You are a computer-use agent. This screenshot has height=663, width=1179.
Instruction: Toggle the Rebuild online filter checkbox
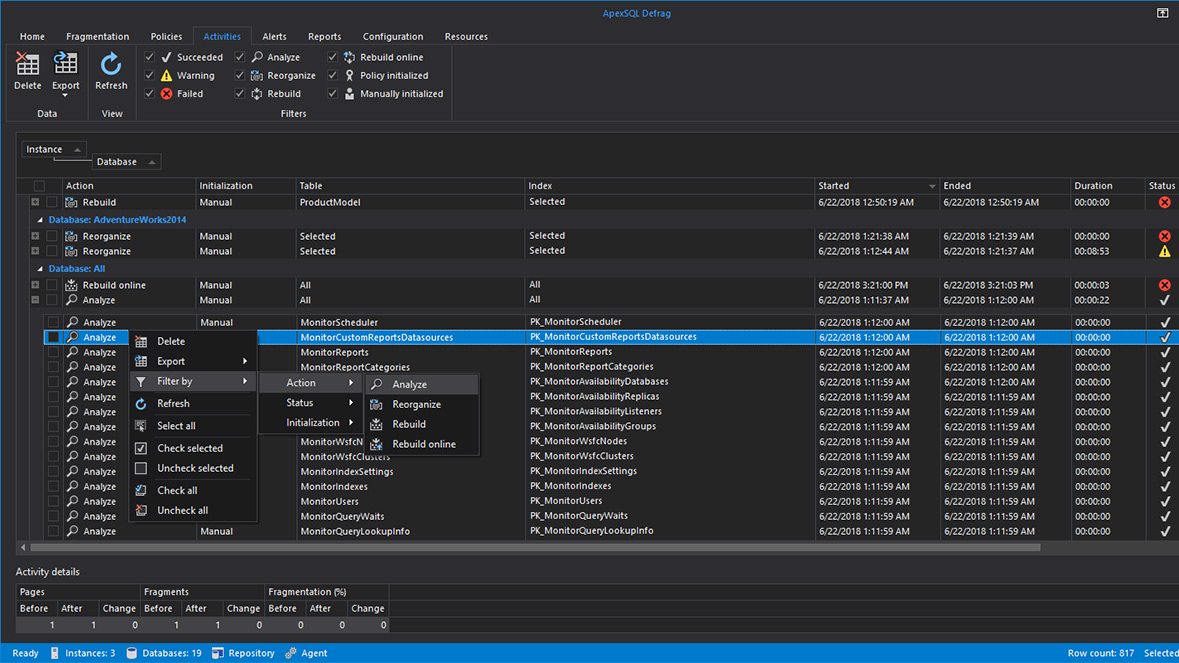pyautogui.click(x=333, y=58)
